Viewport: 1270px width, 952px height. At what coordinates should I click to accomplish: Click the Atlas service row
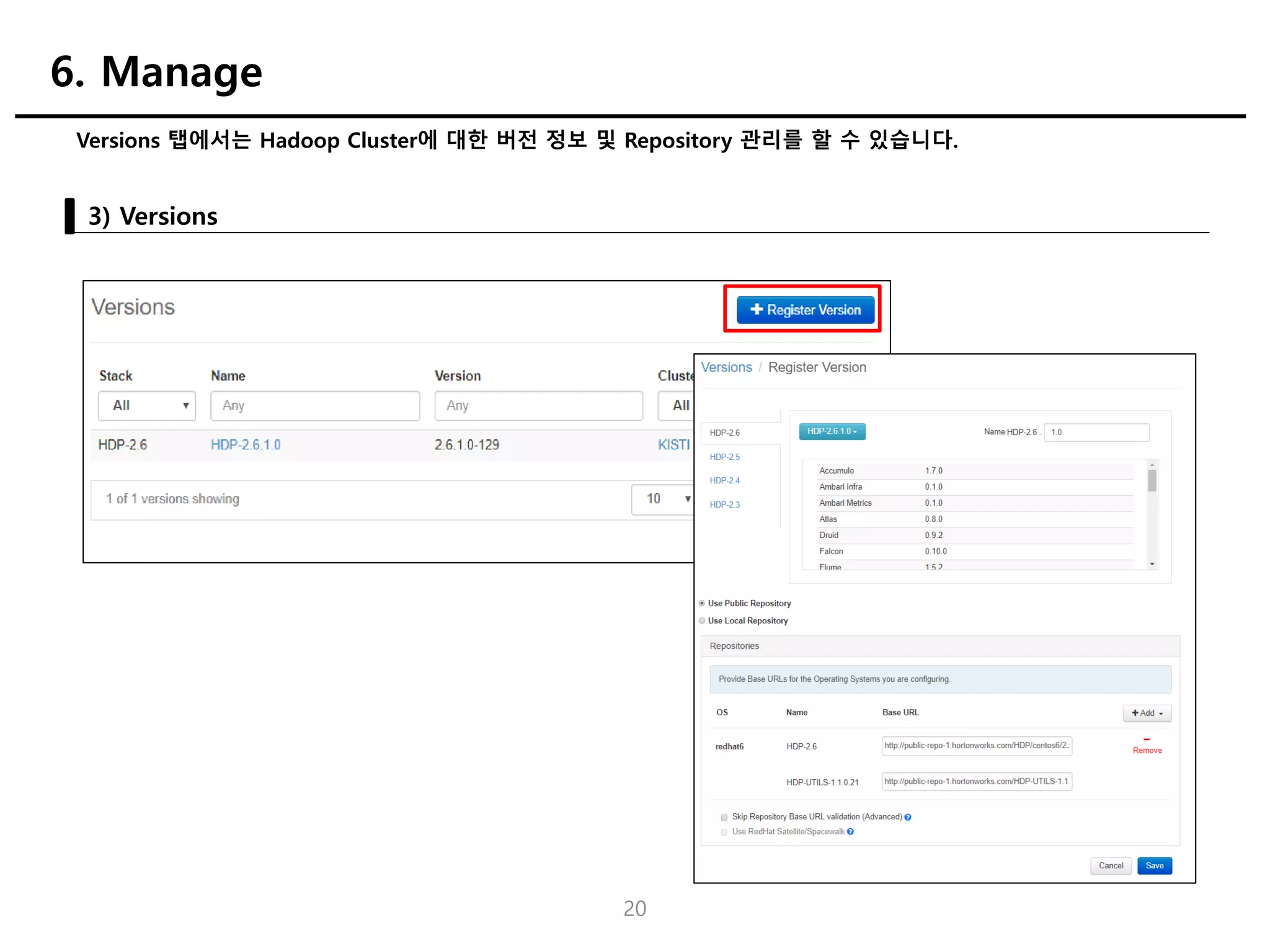tap(974, 519)
